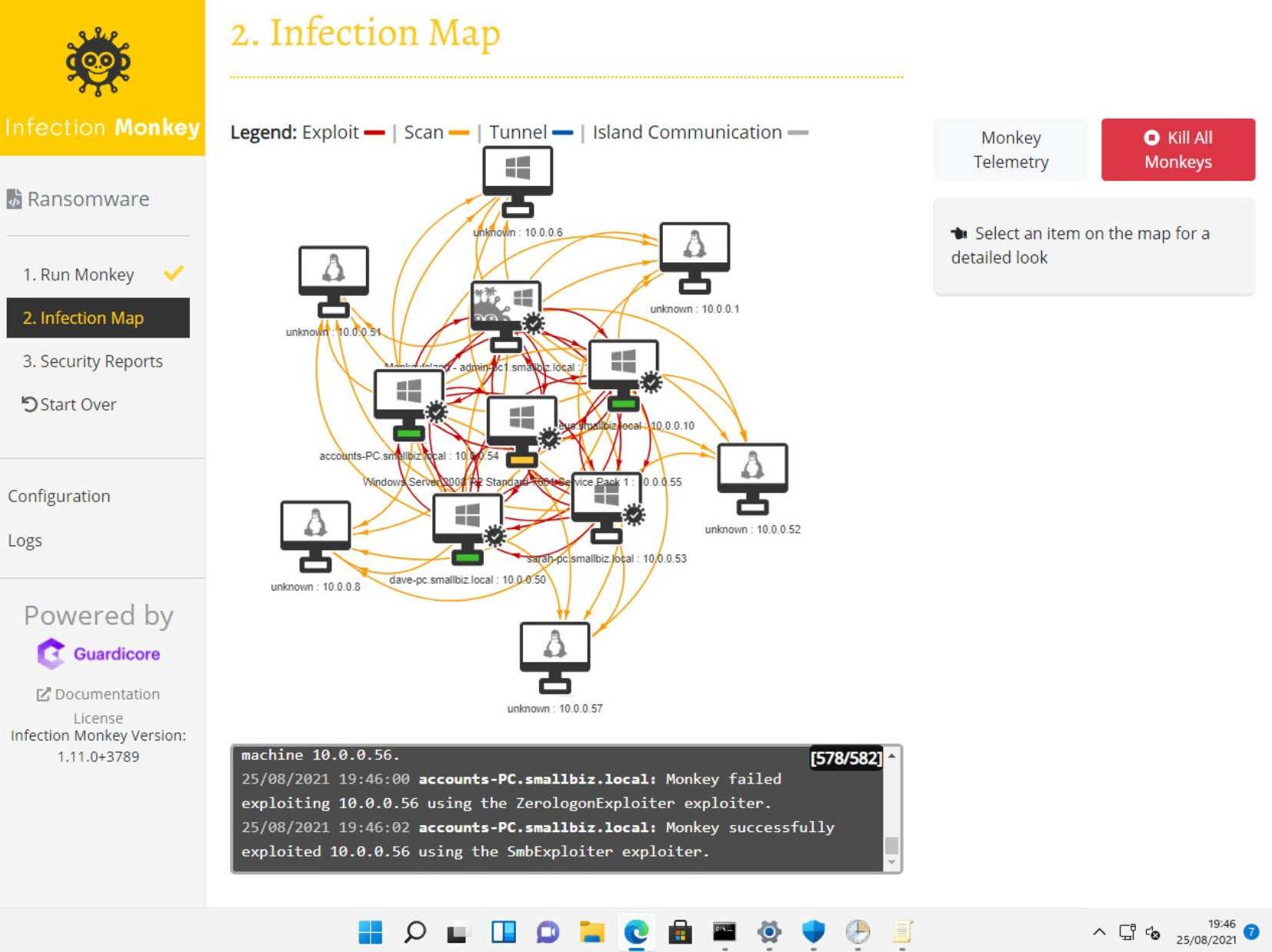
Task: Select the Linux node 10.0.0.52
Action: (x=752, y=479)
